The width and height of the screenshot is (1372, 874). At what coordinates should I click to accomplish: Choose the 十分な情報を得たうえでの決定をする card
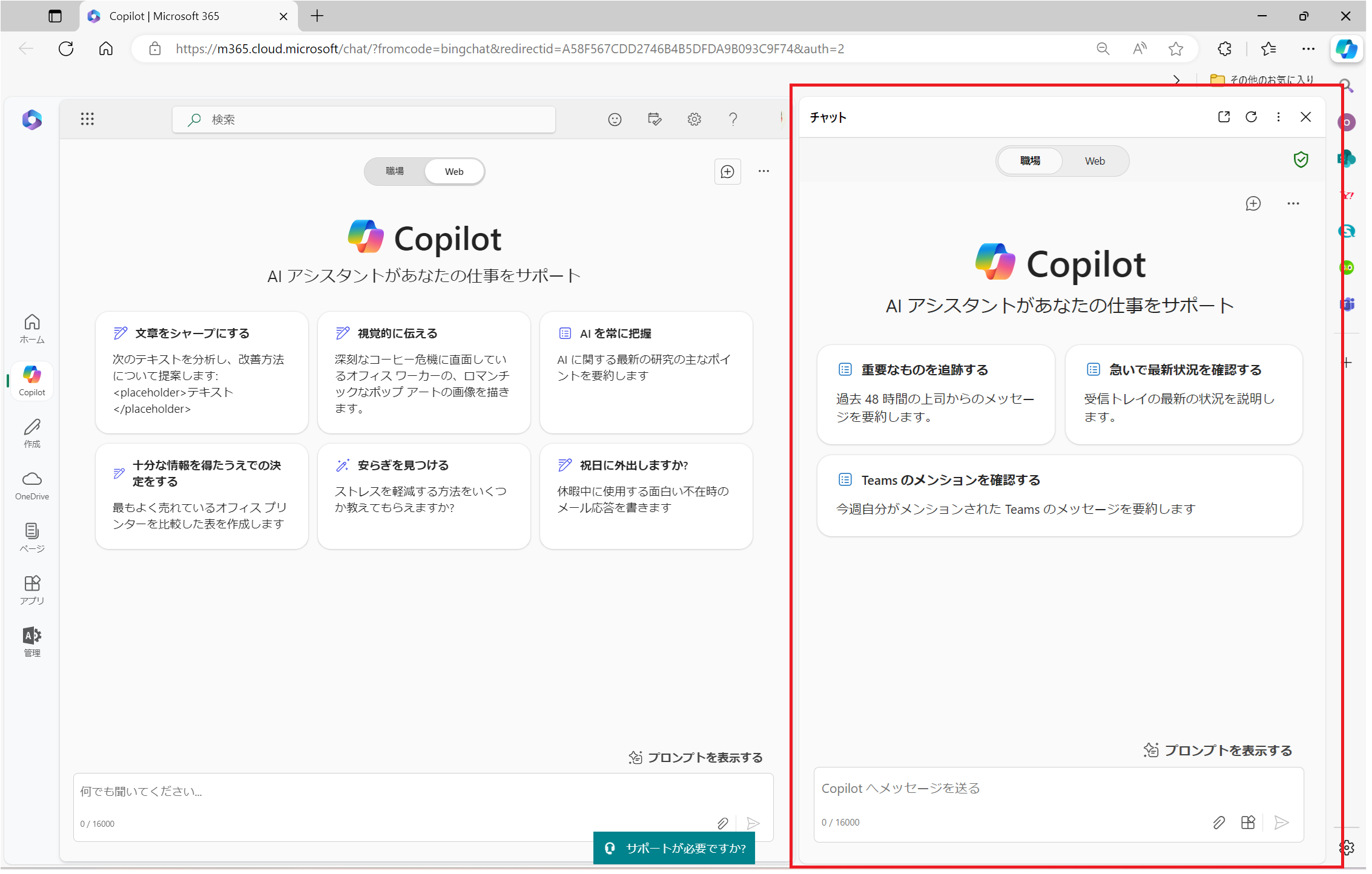[202, 497]
